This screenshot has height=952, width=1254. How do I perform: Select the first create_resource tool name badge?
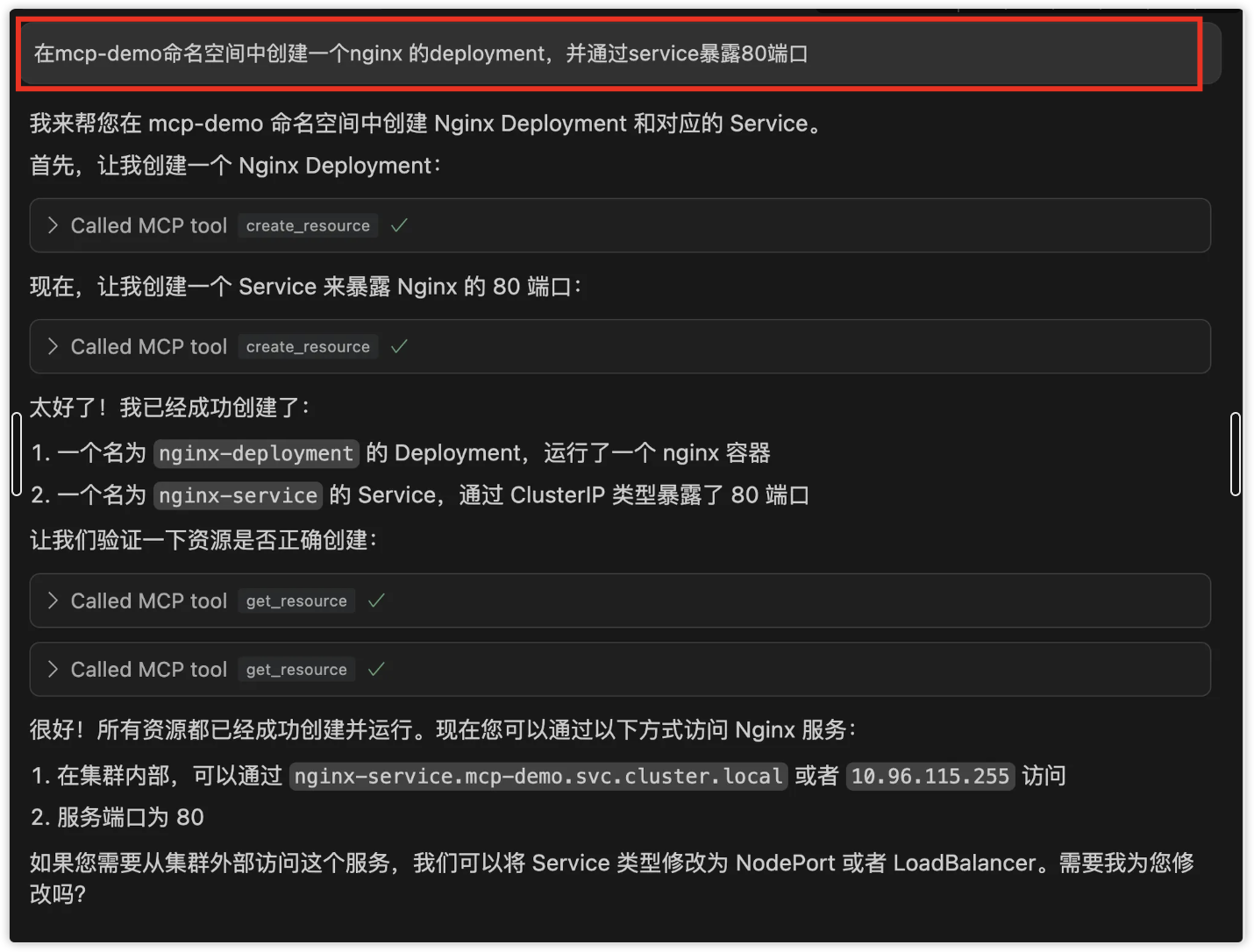point(308,225)
